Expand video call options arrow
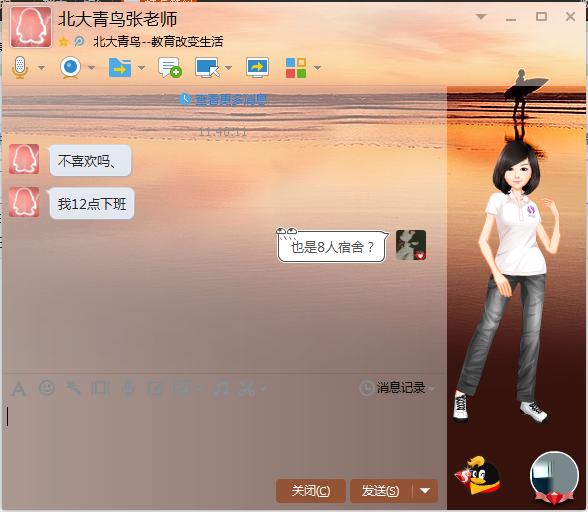Screen dimensions: 588x512 [x=92, y=68]
